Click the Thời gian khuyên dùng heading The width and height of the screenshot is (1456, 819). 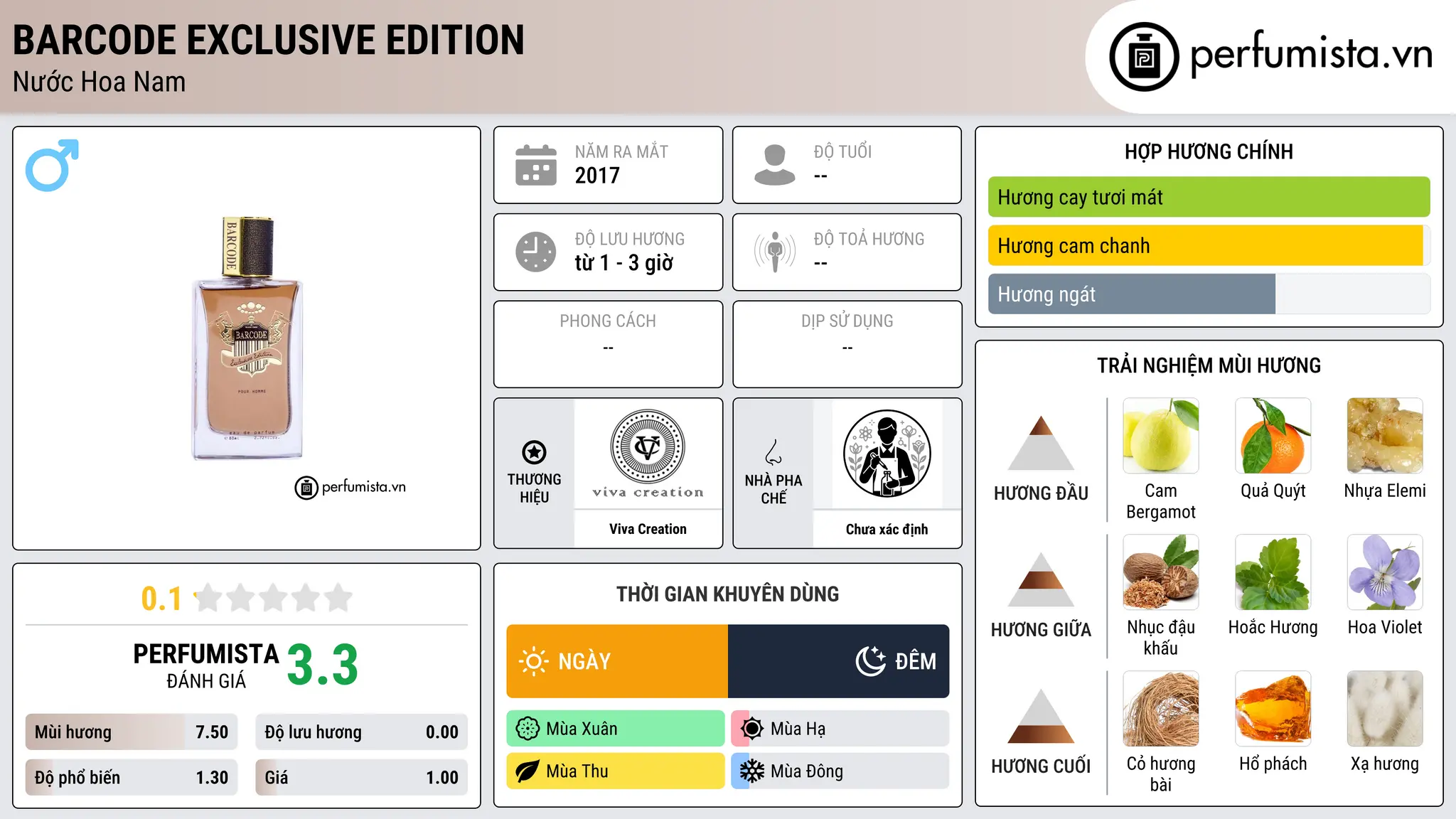click(x=728, y=594)
